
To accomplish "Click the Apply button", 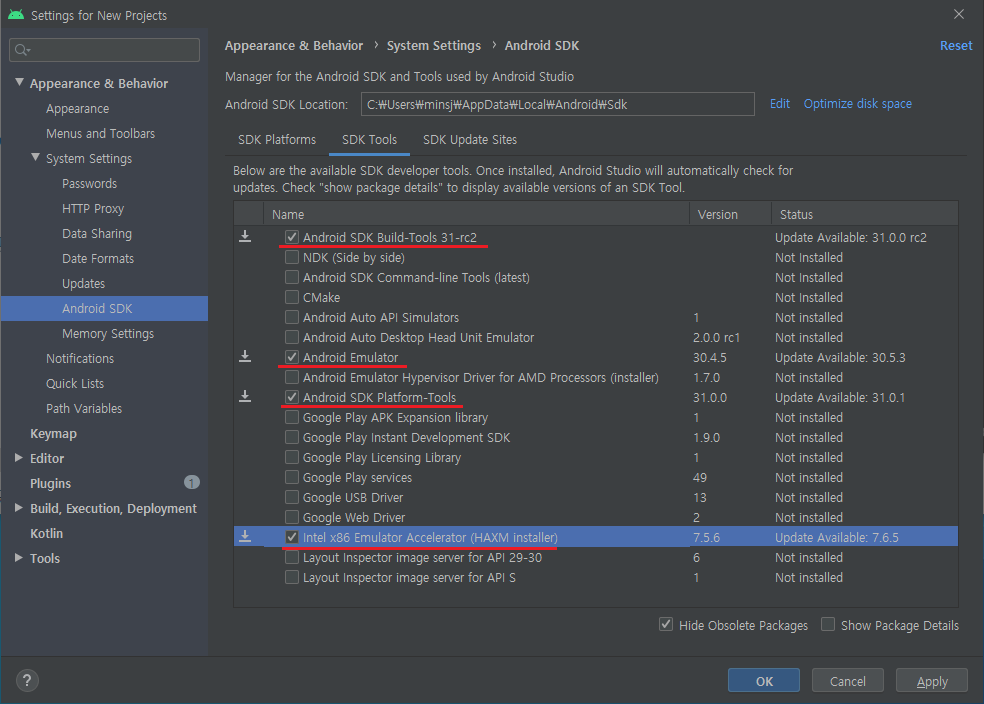I will point(931,681).
